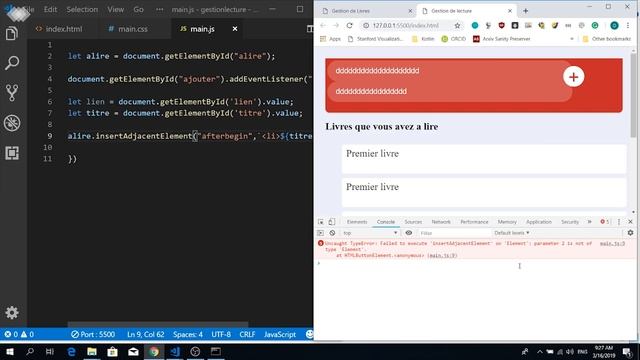Toggle the console sidebar
The width and height of the screenshot is (640, 360).
(x=320, y=233)
